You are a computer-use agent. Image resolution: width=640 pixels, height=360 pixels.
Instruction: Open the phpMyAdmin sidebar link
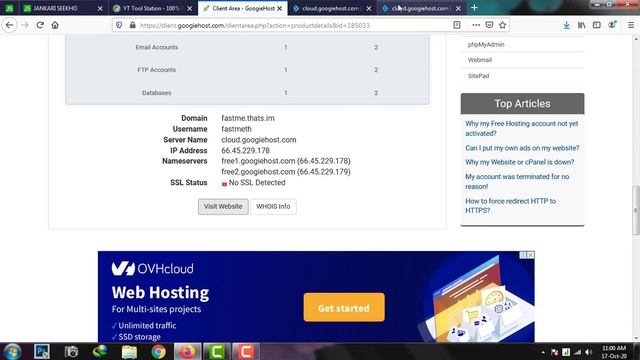pyautogui.click(x=486, y=44)
